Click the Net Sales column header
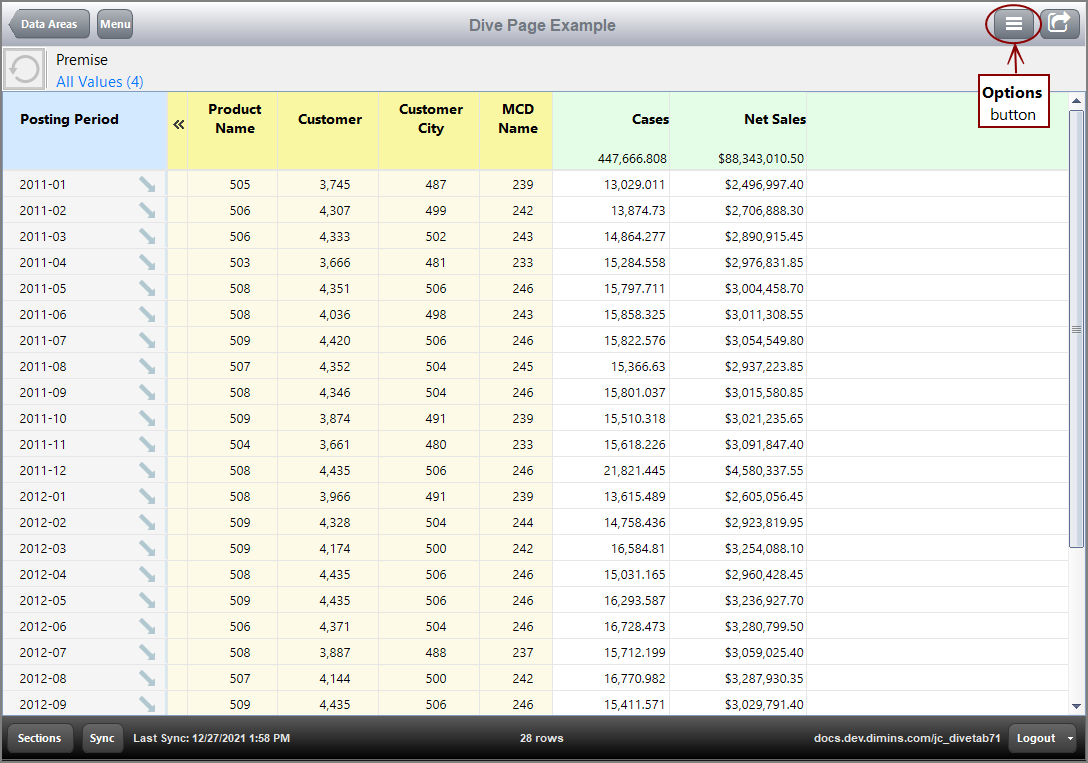The height and width of the screenshot is (763, 1088). coord(738,131)
